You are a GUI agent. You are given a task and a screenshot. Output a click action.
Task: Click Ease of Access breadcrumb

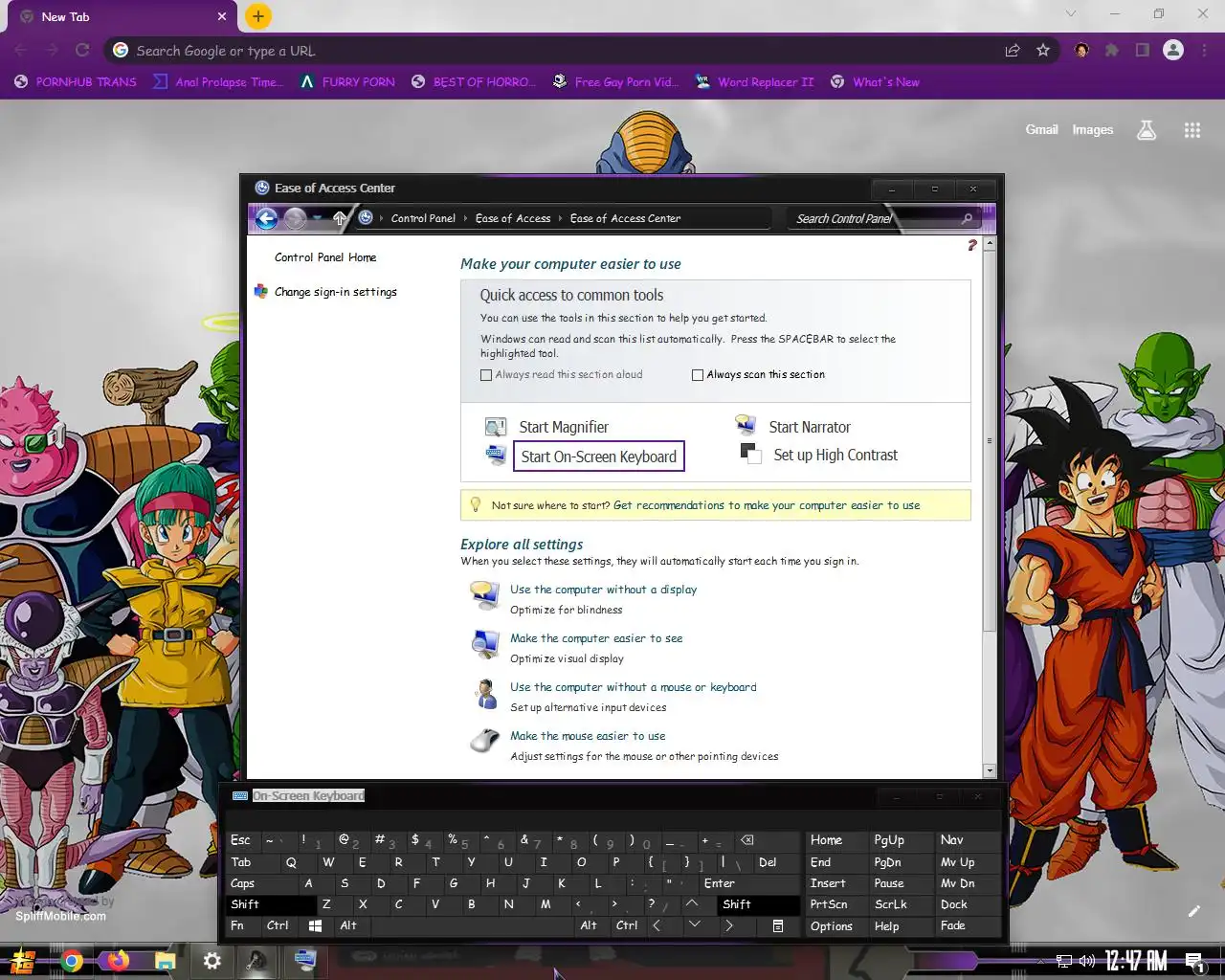pos(513,218)
